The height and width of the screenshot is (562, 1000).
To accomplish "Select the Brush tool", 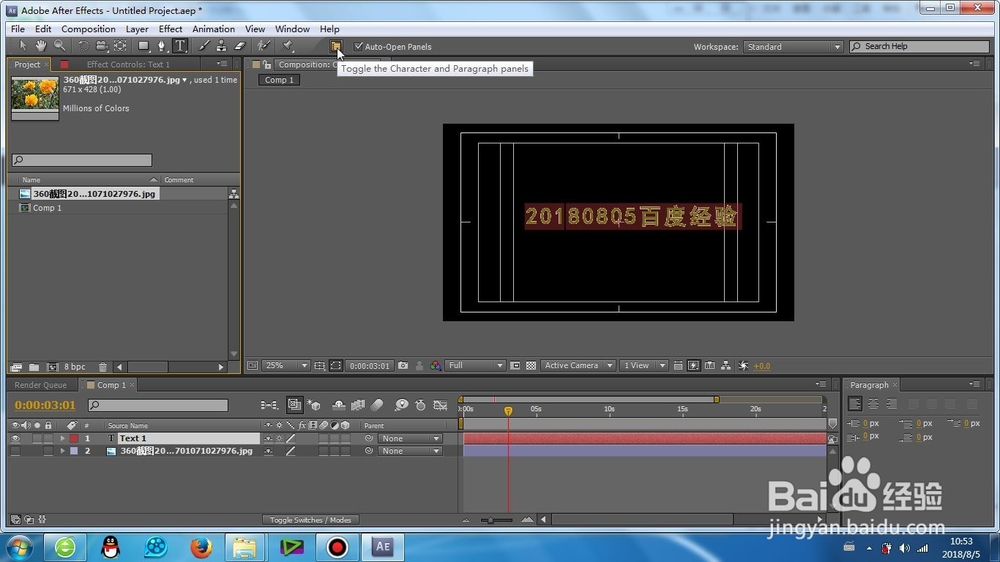I will coord(203,46).
